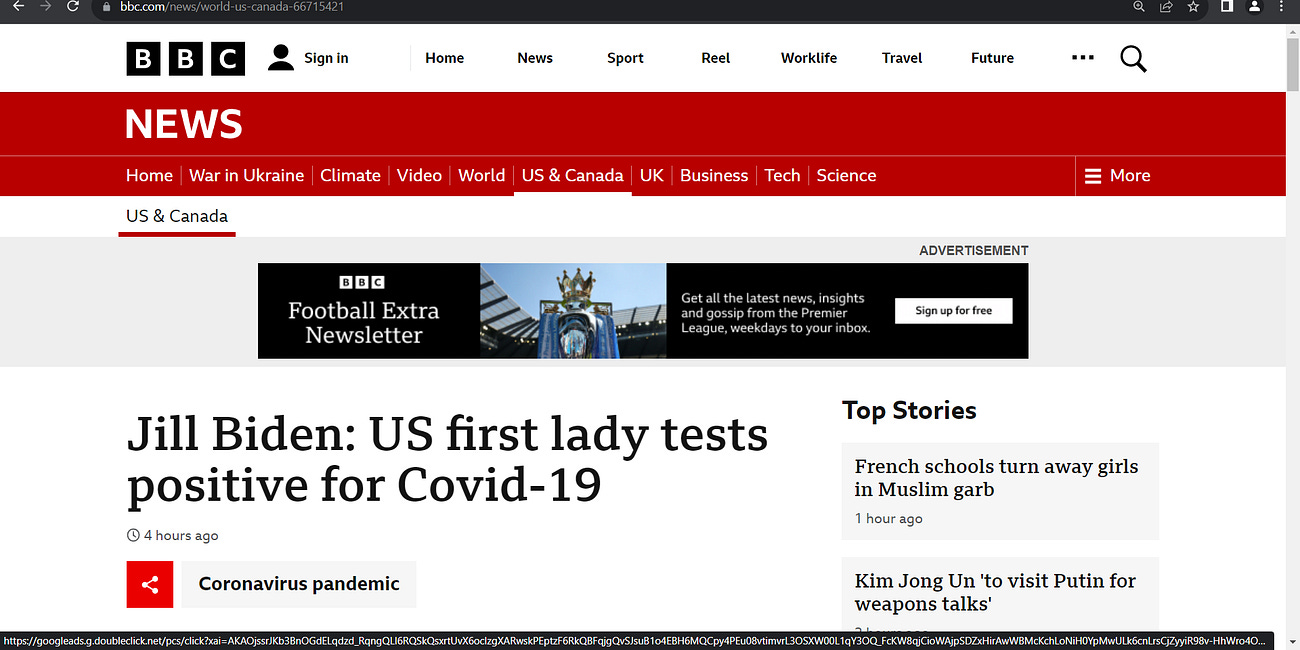
Task: Click the '4 hours ago' timestamp
Action: [181, 535]
